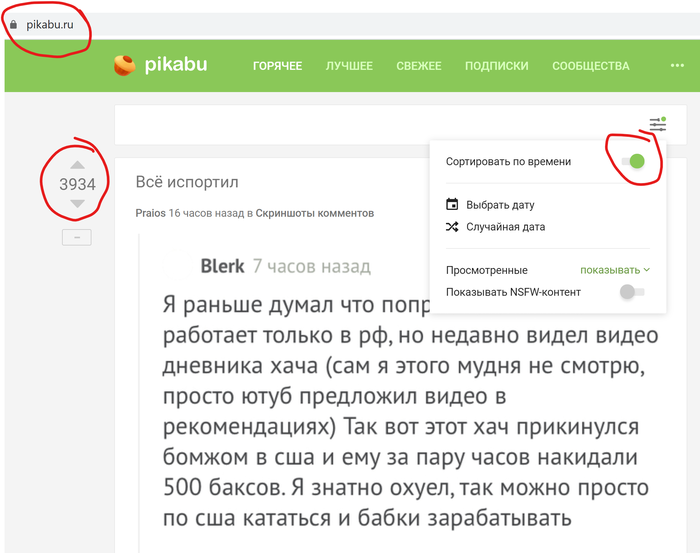Open author Praios profile link
Screen dimensions: 700x553
click(x=150, y=213)
